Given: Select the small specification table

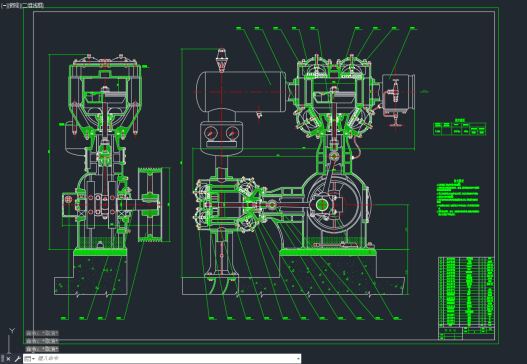Looking at the screenshot, I should [x=459, y=128].
